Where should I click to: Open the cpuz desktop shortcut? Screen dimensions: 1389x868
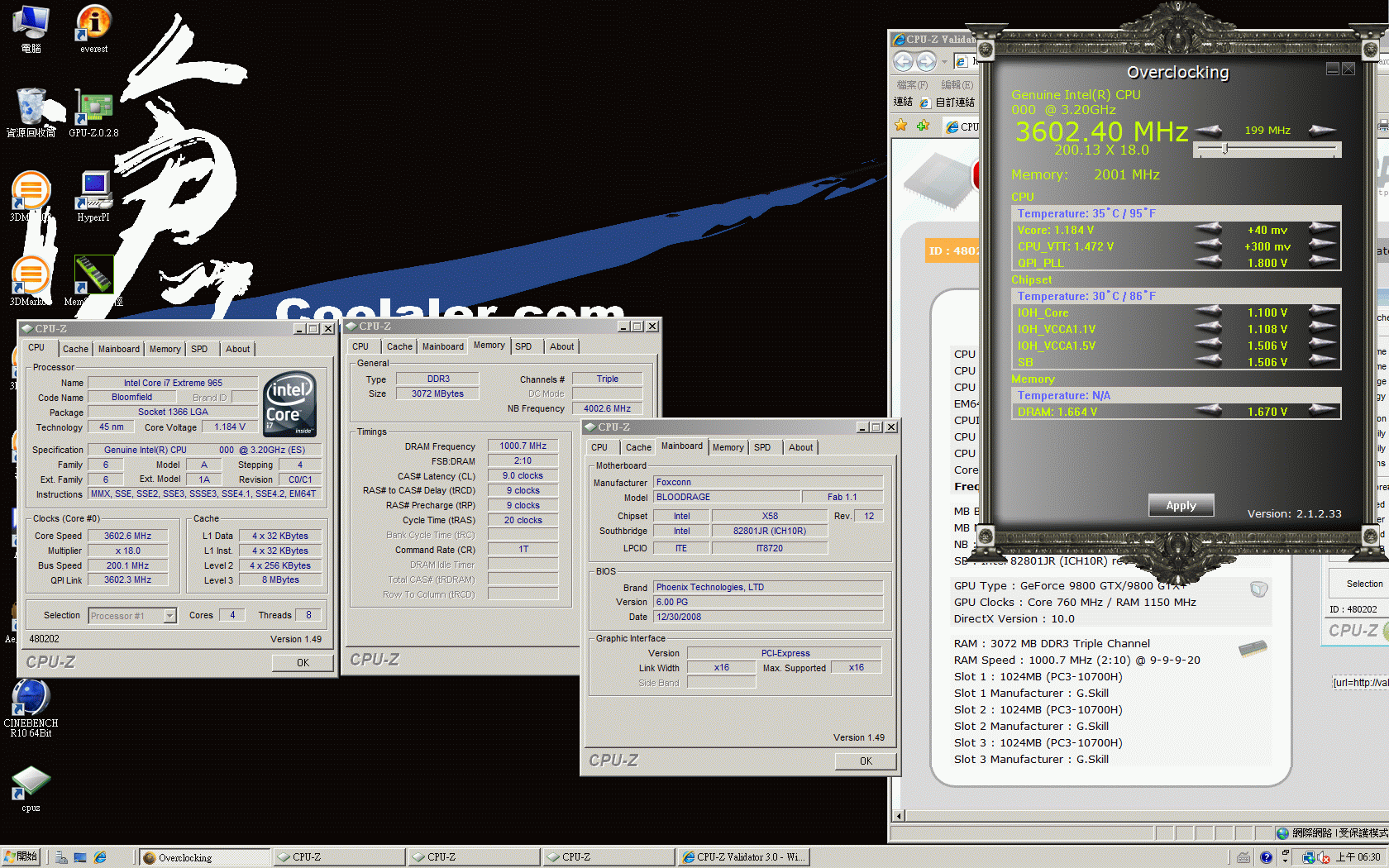click(x=31, y=788)
